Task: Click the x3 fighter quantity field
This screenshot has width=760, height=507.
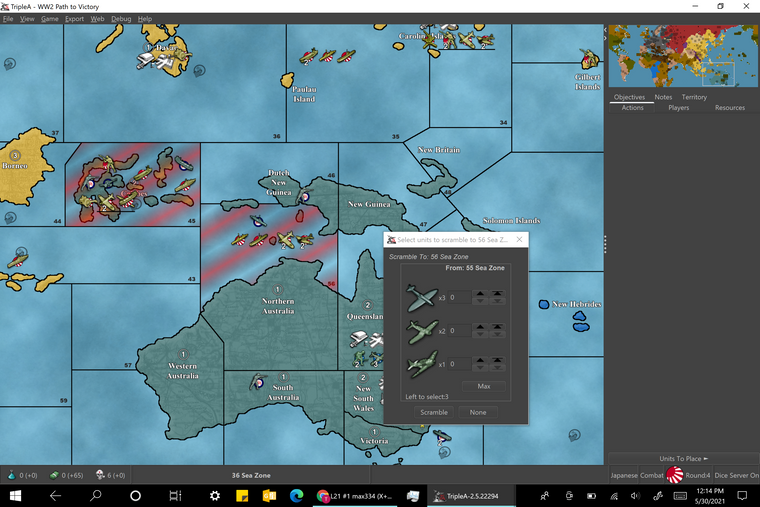Action: pos(459,298)
